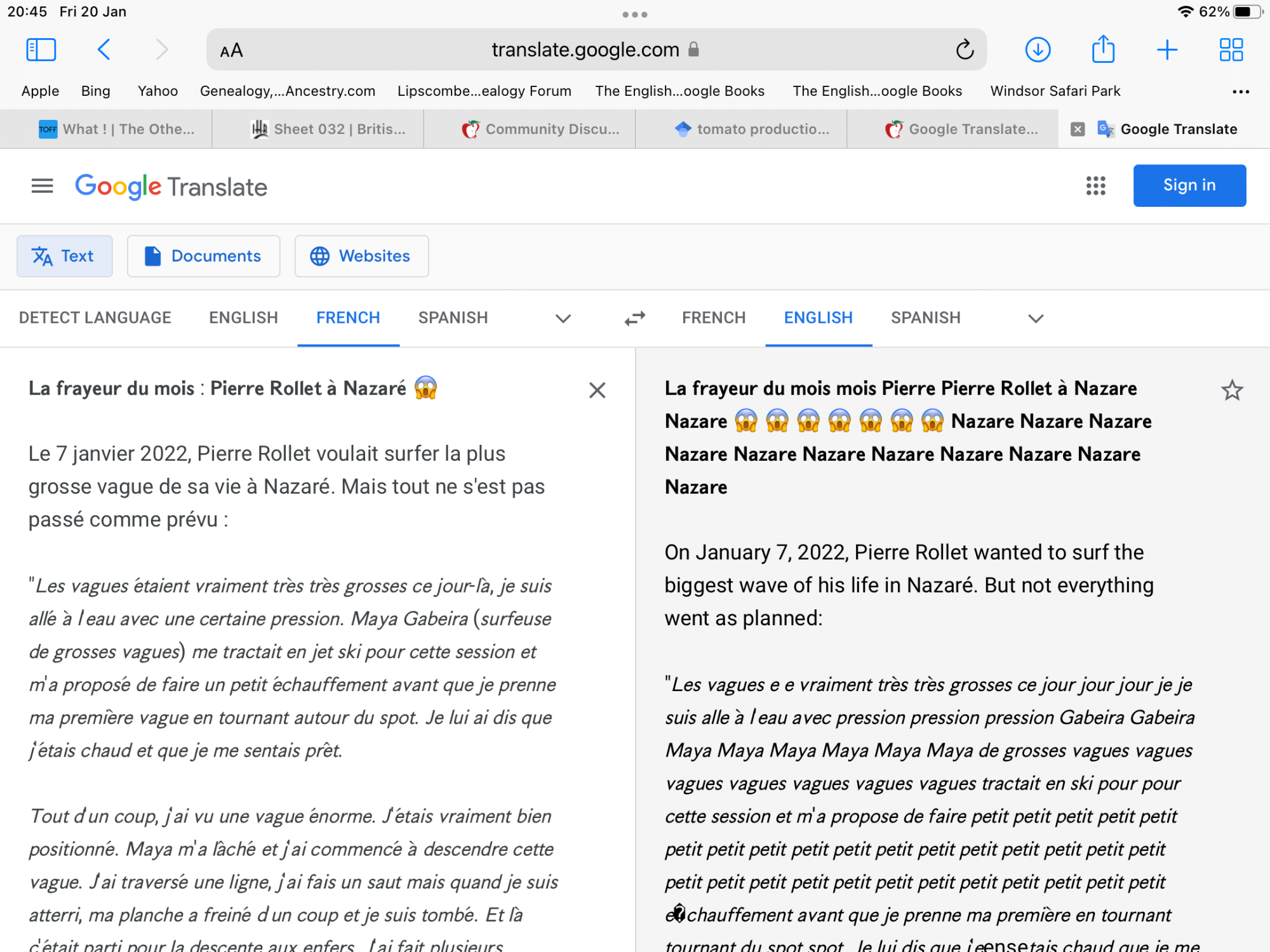Tap the translate.google.com address field

pyautogui.click(x=584, y=50)
